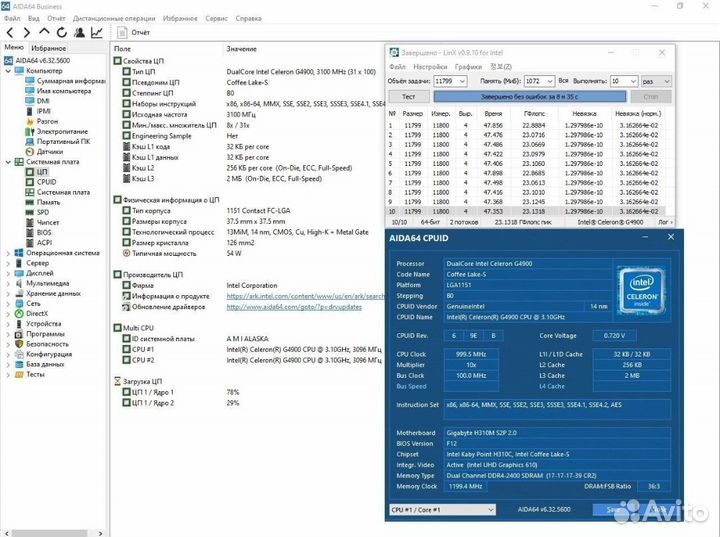Select the DirectX tree item
Viewport: 720px width, 537px height.
tap(37, 313)
